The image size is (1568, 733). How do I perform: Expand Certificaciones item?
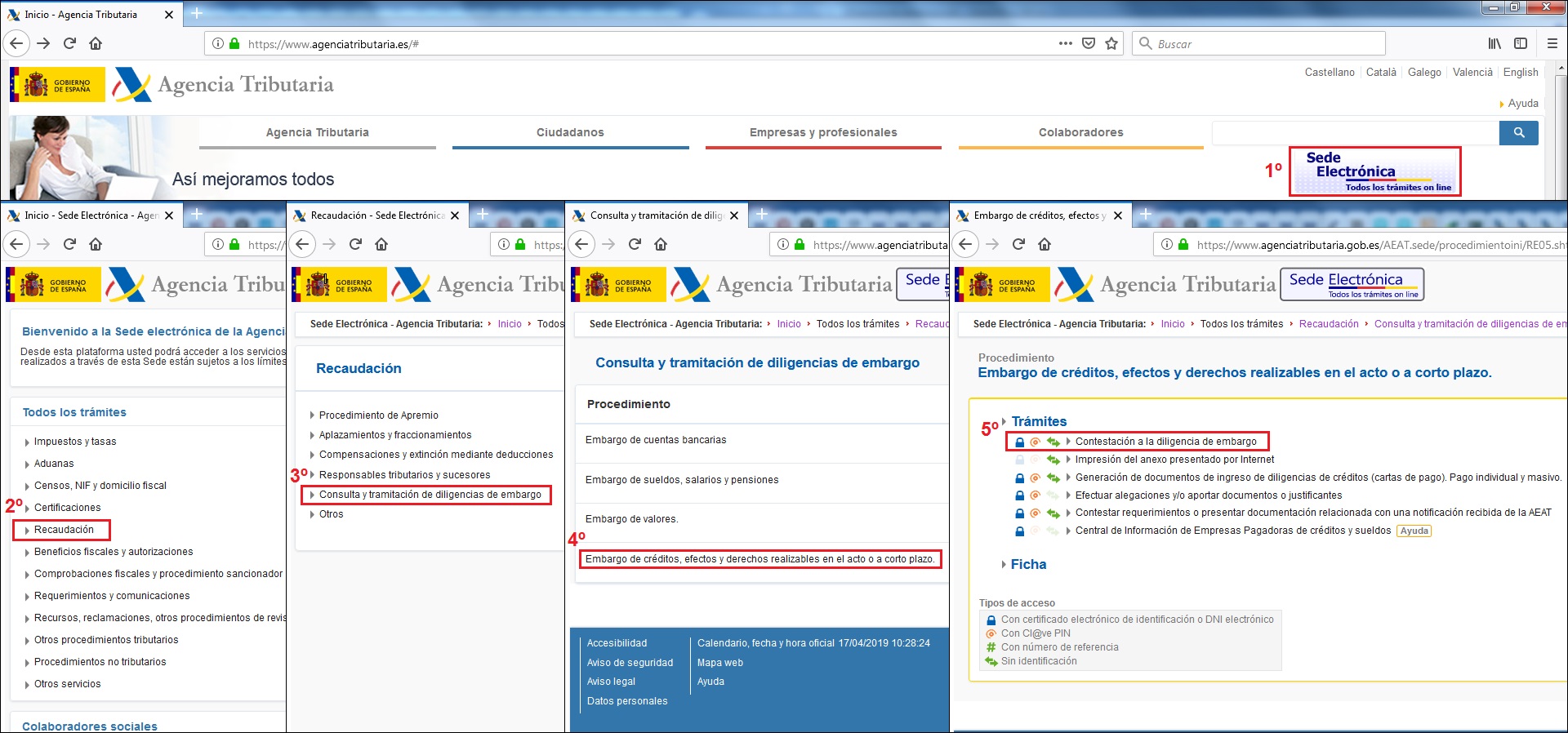point(68,508)
